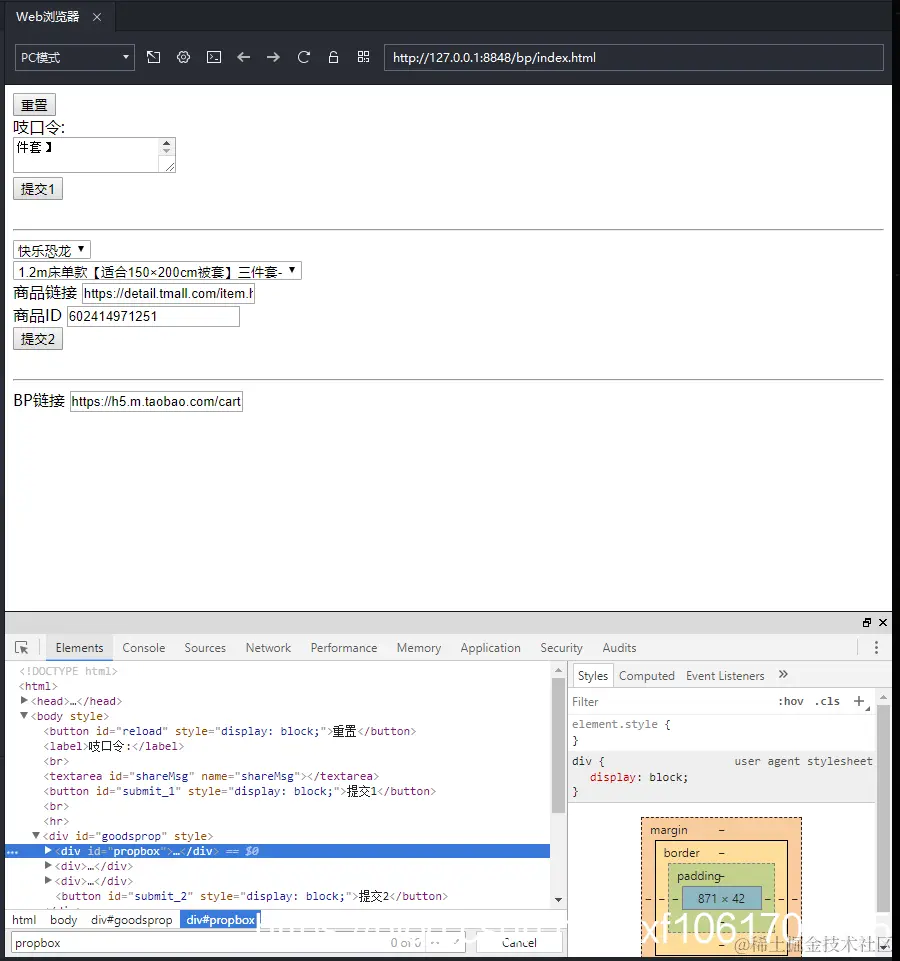Add new style rule with plus icon
This screenshot has width=900, height=961.
click(859, 701)
